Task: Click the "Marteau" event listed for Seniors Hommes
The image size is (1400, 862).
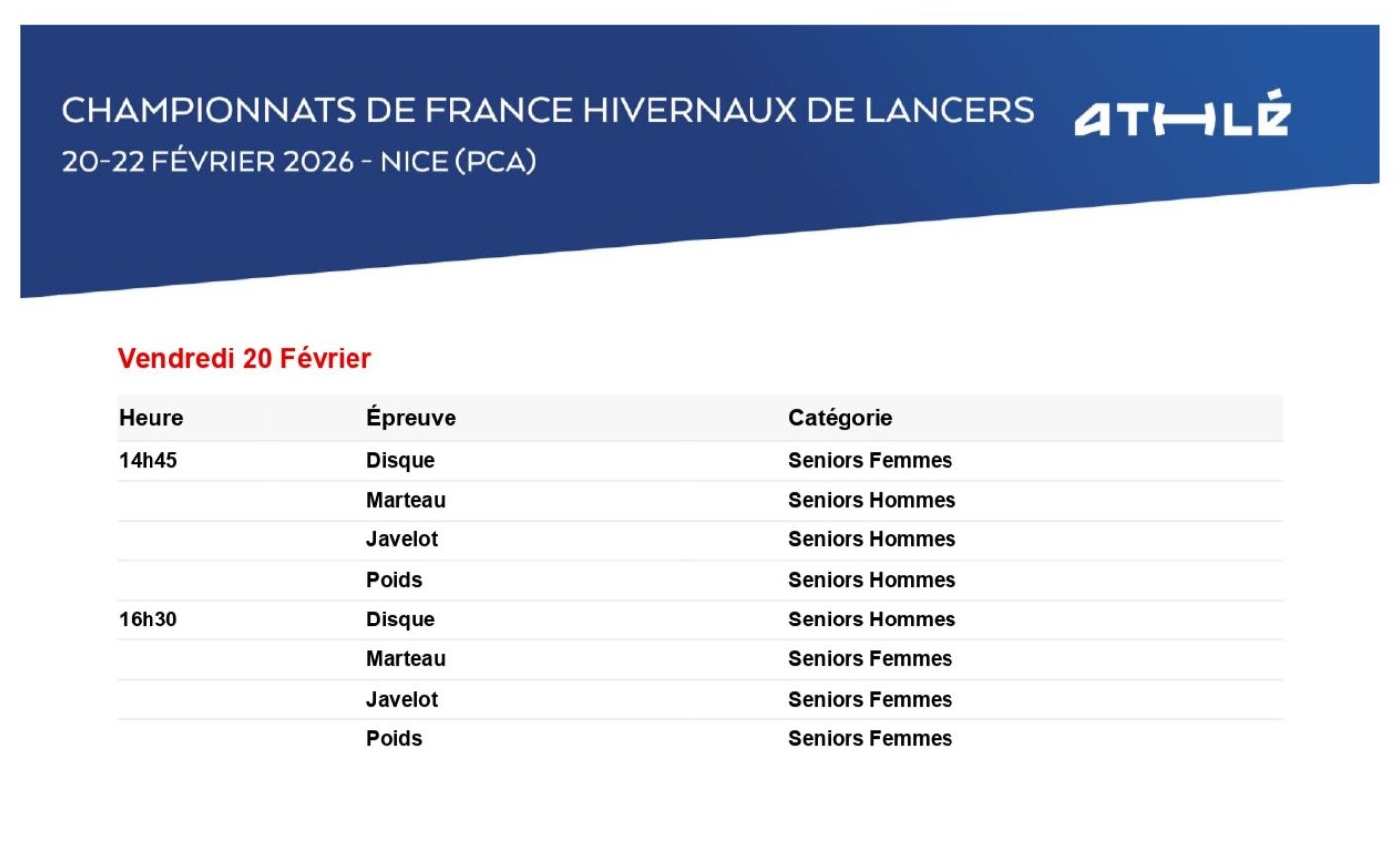Action: [406, 500]
